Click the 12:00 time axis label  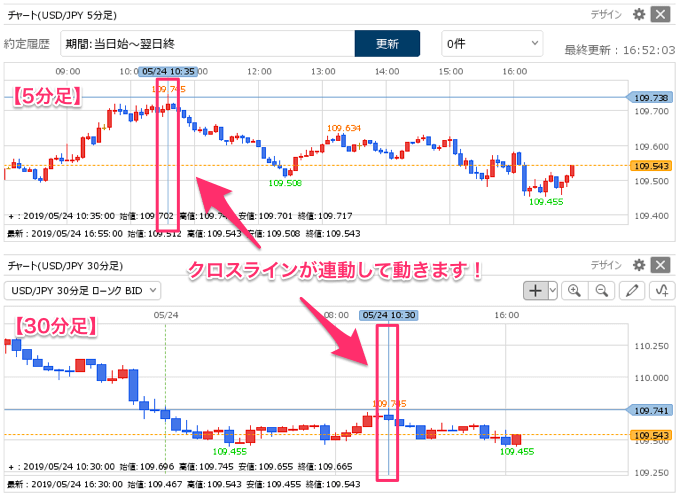pyautogui.click(x=259, y=72)
